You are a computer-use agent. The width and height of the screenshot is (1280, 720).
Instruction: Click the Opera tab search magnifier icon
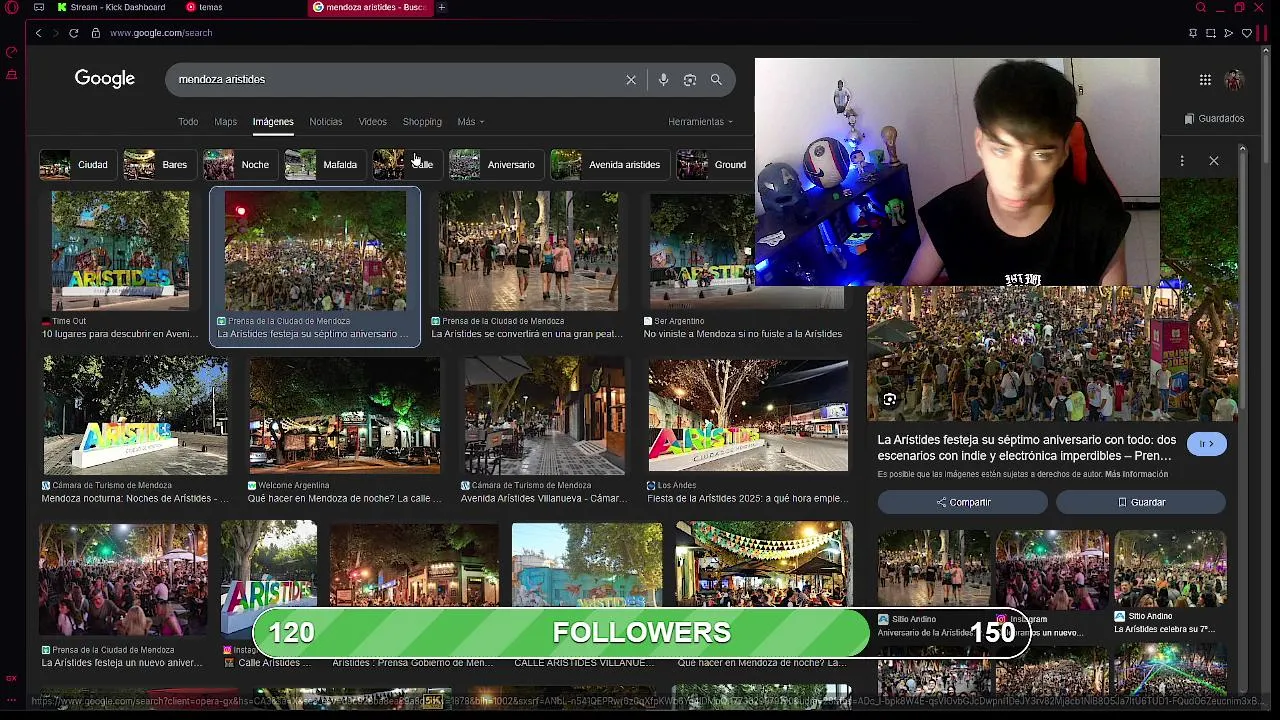click(1201, 7)
